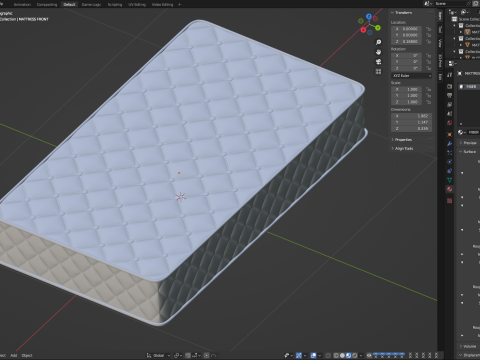Switch to the Game Logic workspace tab

[x=91, y=5]
